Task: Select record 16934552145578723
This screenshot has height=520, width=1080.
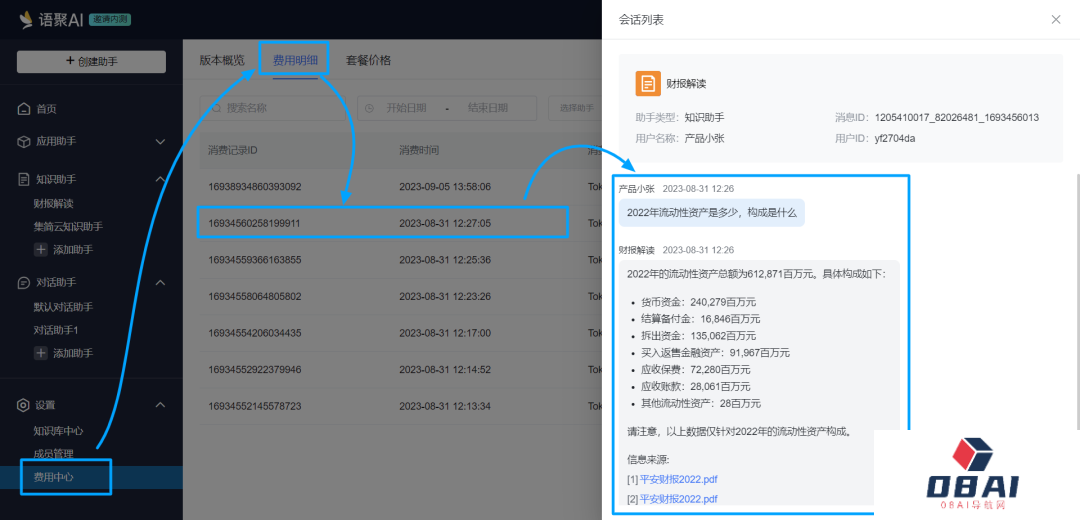Action: click(255, 406)
